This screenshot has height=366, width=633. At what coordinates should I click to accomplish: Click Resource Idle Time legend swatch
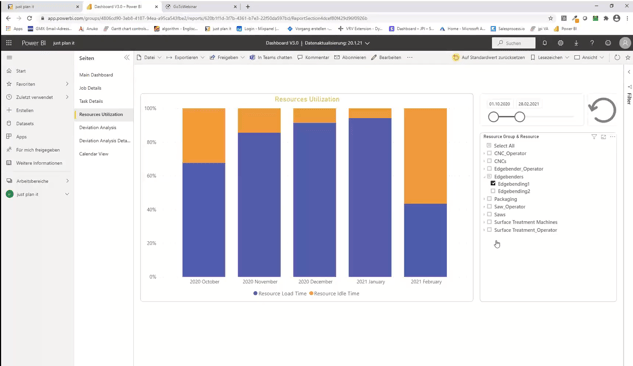tap(311, 293)
